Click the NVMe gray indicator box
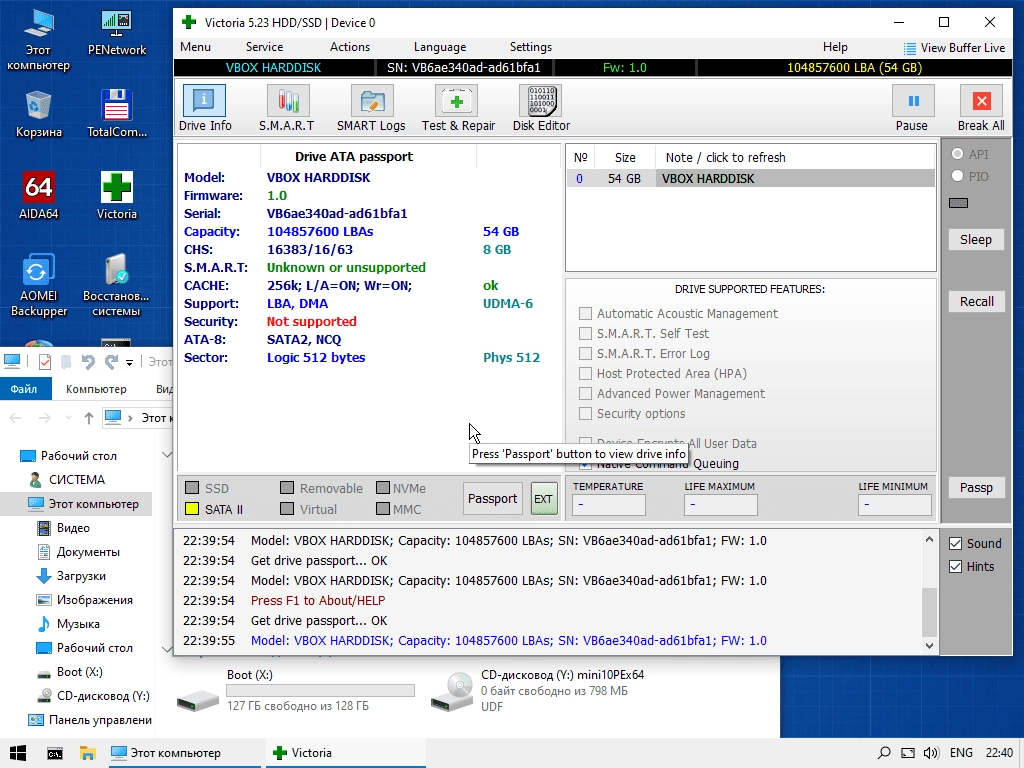This screenshot has width=1024, height=768. click(x=383, y=488)
